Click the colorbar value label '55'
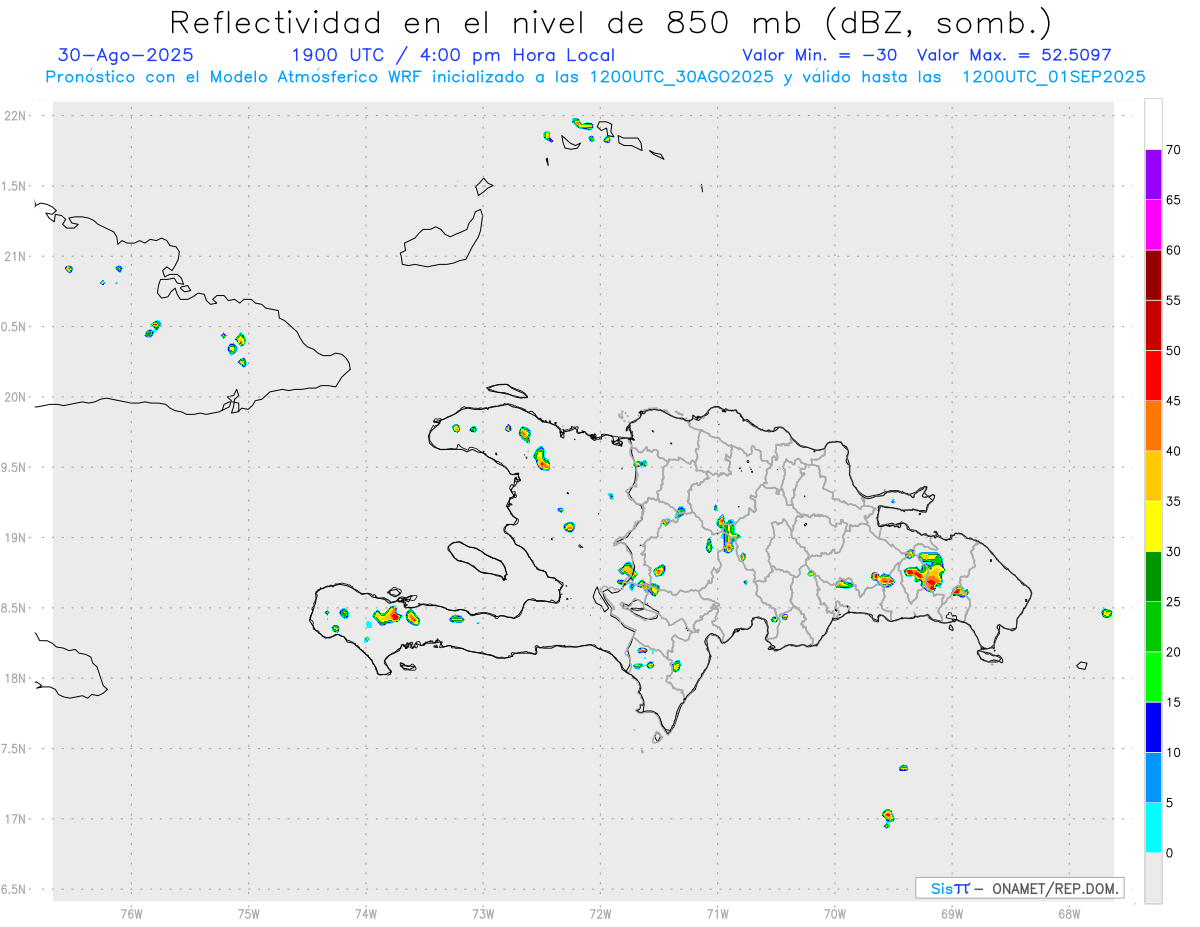Image resolution: width=1200 pixels, height=927 pixels. (1173, 300)
